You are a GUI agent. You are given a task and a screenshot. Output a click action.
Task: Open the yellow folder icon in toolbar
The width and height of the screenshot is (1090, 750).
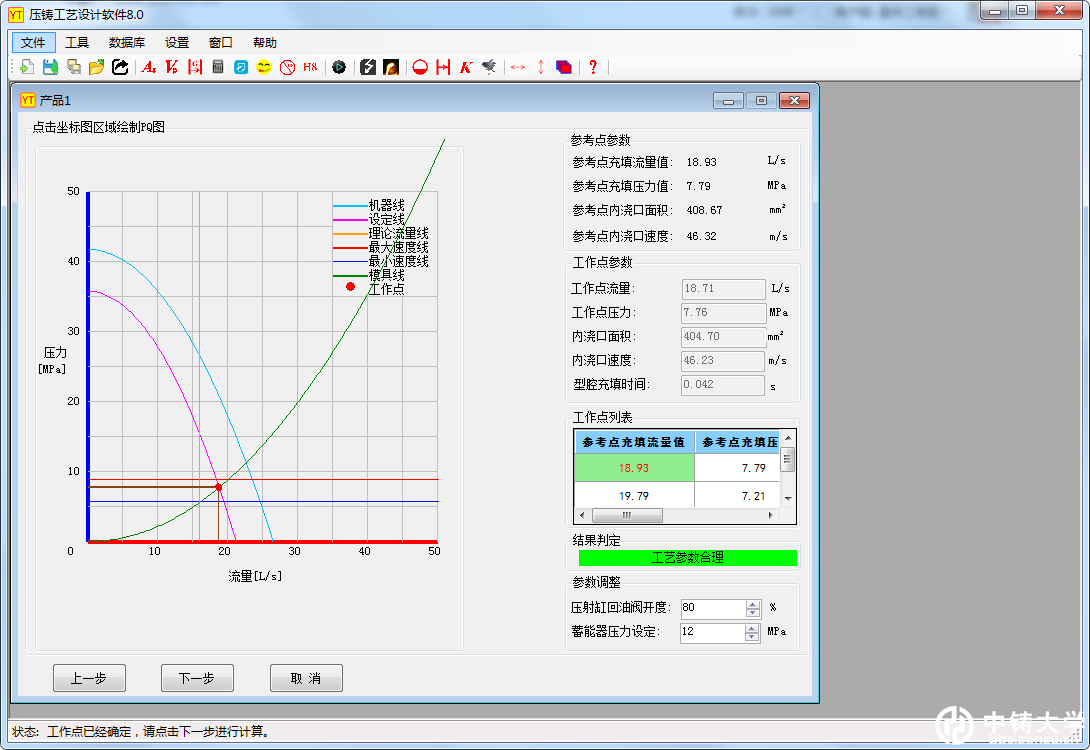pos(97,67)
